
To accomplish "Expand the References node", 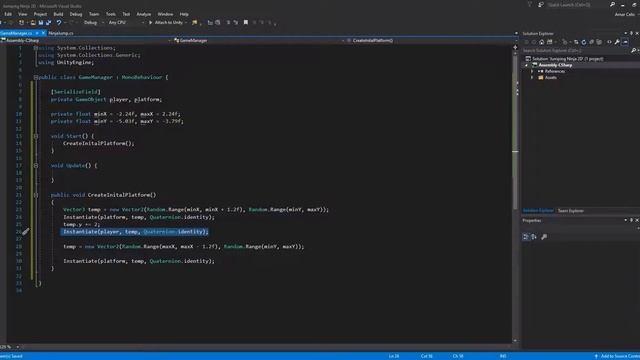I will tap(532, 71).
